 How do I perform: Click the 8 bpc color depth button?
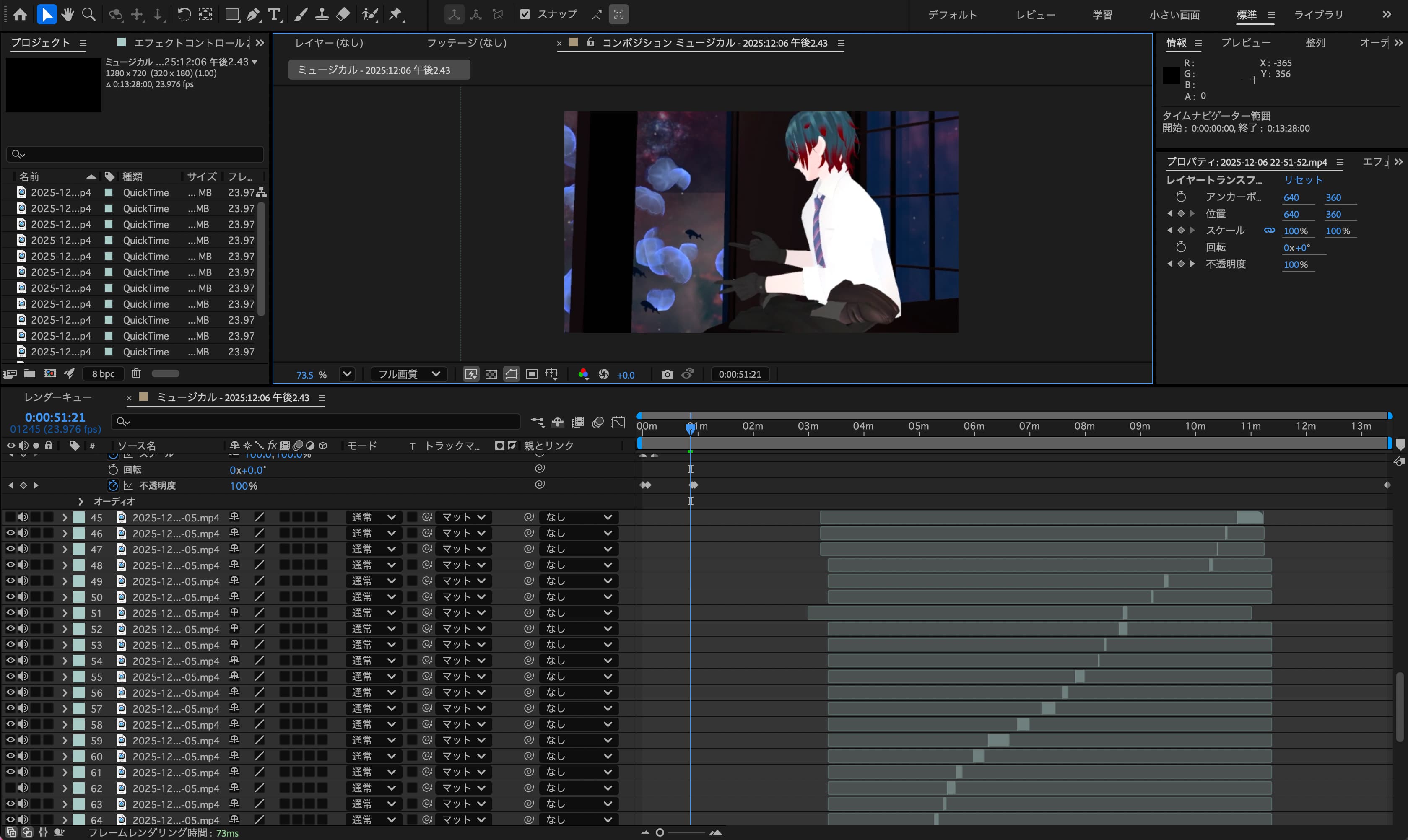coord(103,373)
